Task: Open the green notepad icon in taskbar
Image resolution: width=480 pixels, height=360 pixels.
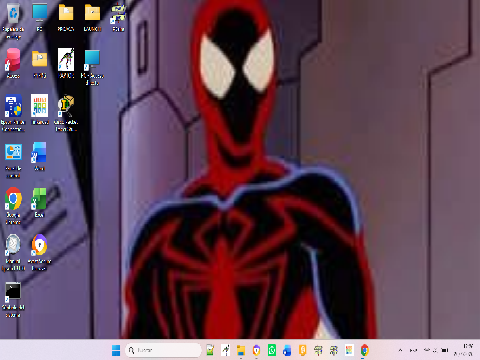Action: (210, 350)
